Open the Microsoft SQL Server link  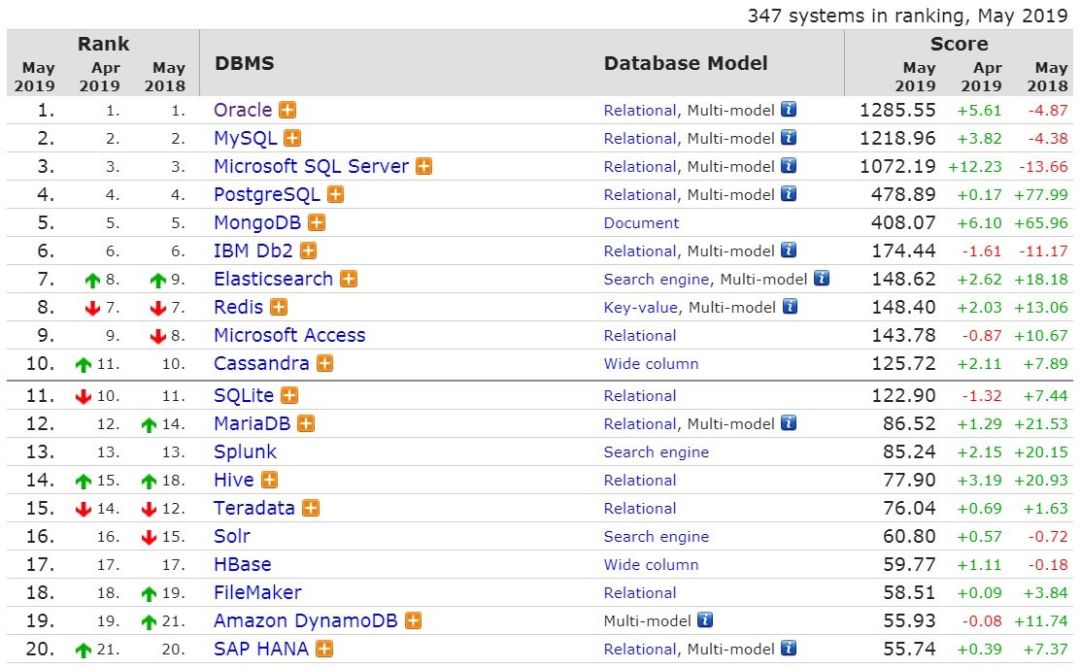(311, 166)
